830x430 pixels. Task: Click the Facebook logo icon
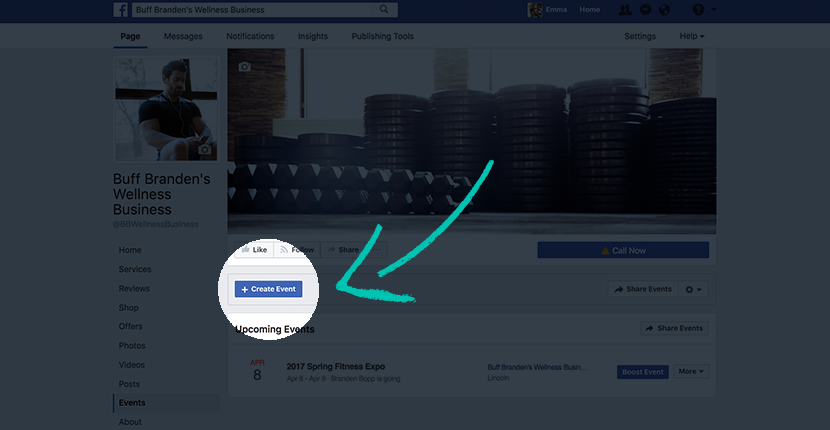pyautogui.click(x=120, y=10)
